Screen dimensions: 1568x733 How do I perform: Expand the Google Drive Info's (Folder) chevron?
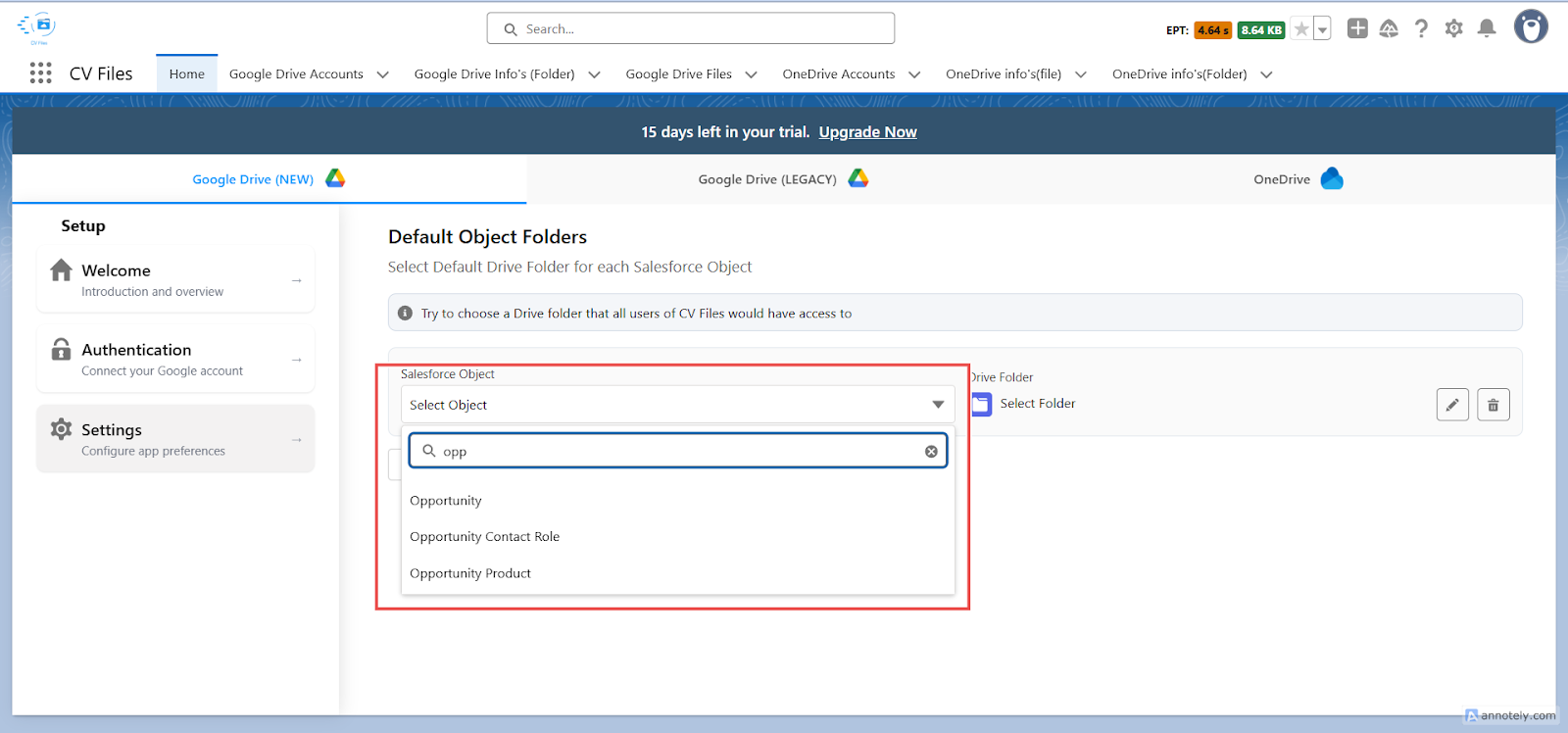pyautogui.click(x=594, y=74)
